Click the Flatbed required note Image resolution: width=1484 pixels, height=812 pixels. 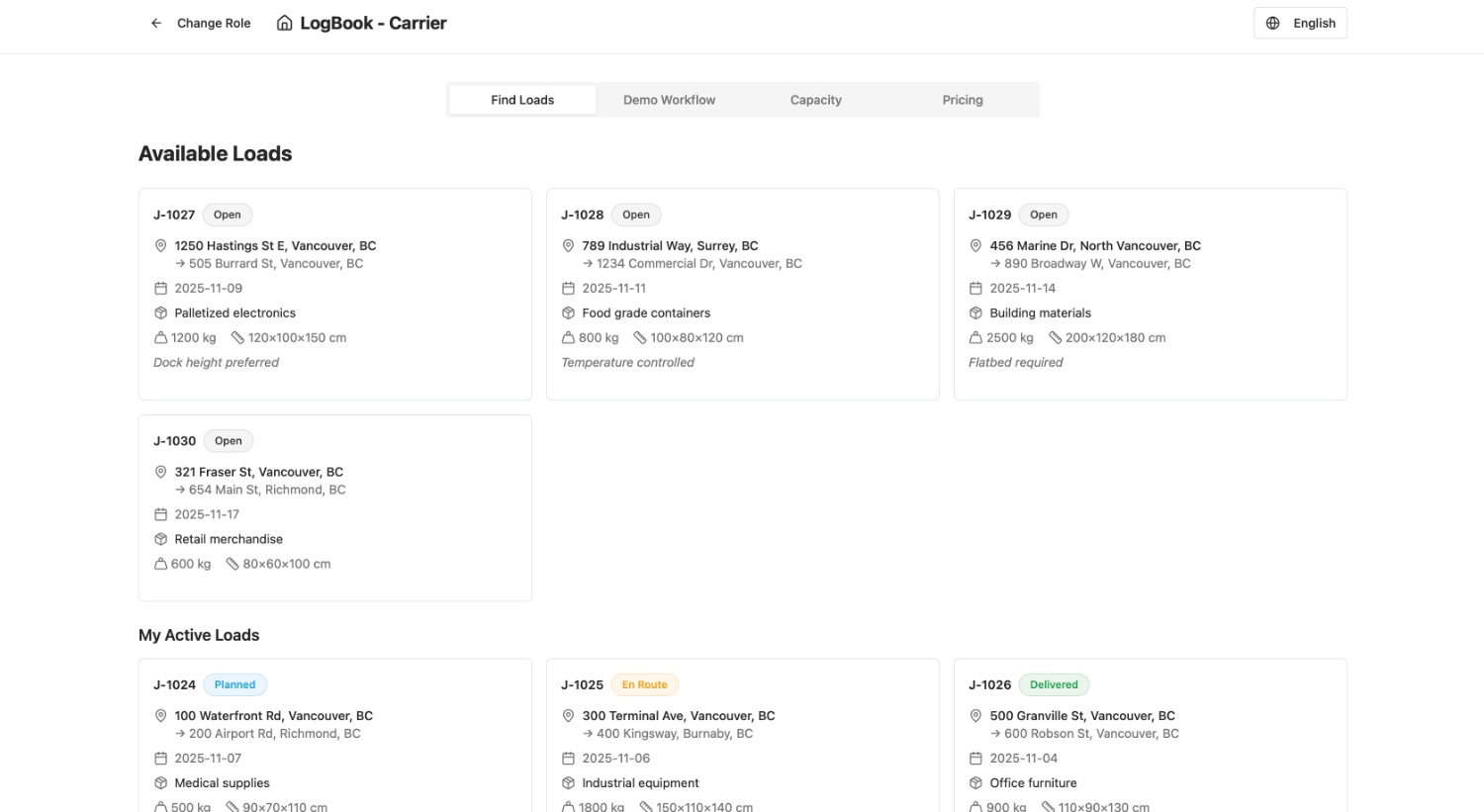[x=1015, y=362]
